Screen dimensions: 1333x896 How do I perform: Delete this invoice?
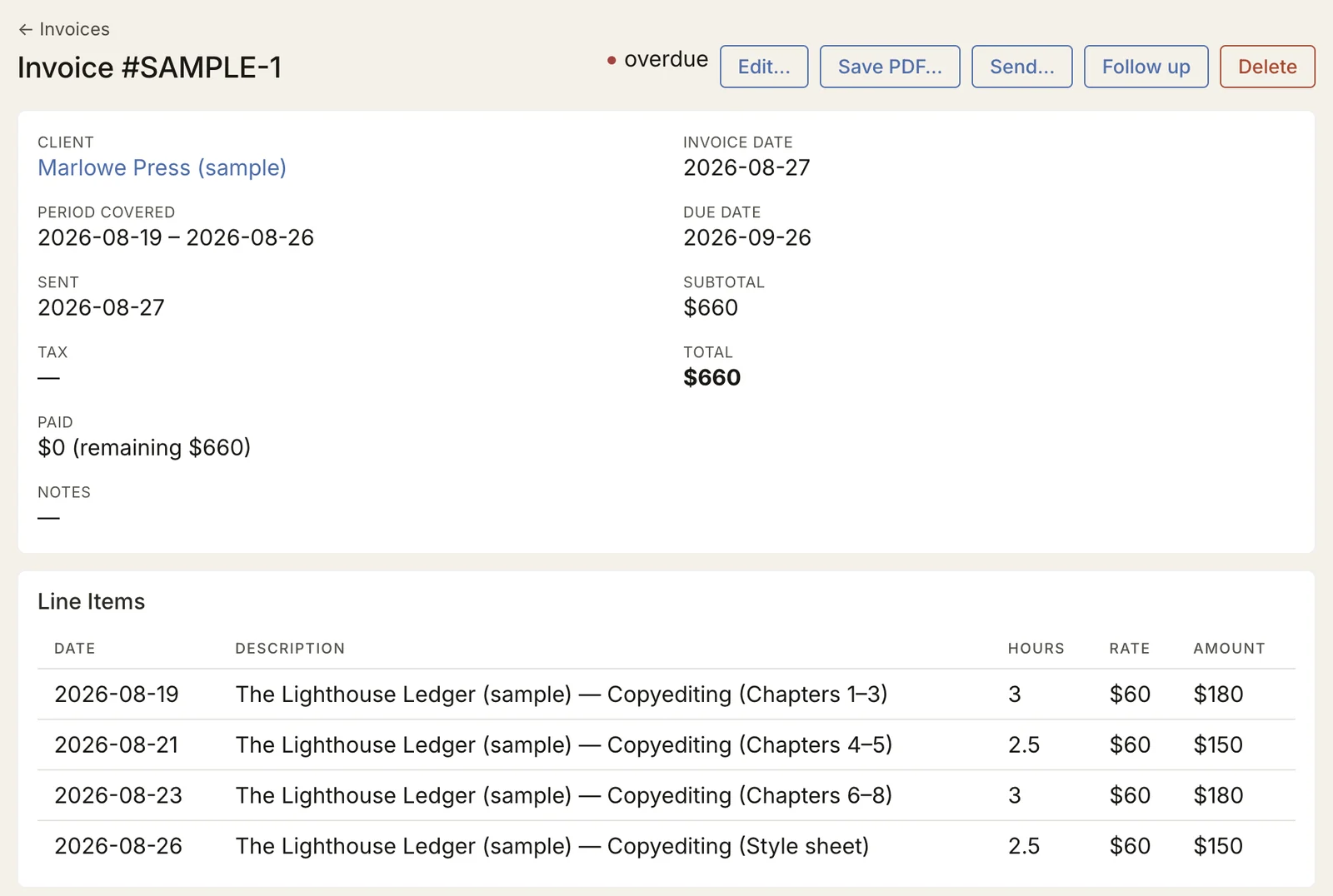(x=1267, y=67)
